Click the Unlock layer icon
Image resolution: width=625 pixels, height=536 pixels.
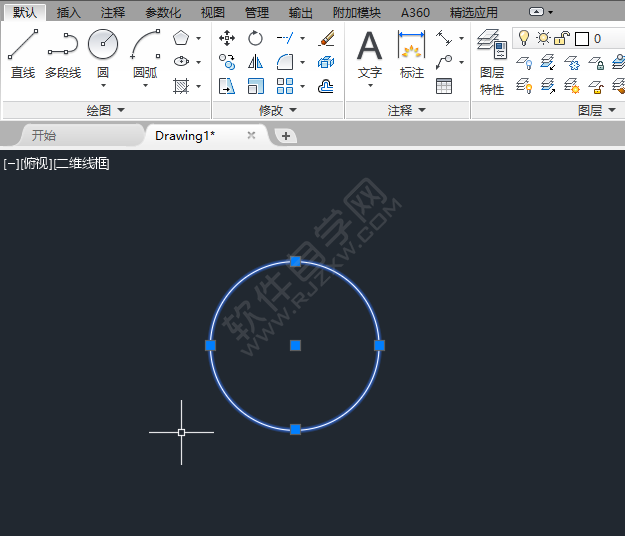click(596, 86)
